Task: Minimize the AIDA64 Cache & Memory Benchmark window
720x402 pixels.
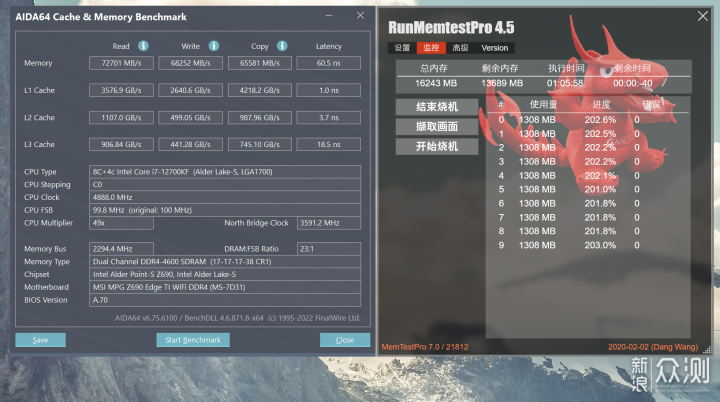Action: point(329,16)
